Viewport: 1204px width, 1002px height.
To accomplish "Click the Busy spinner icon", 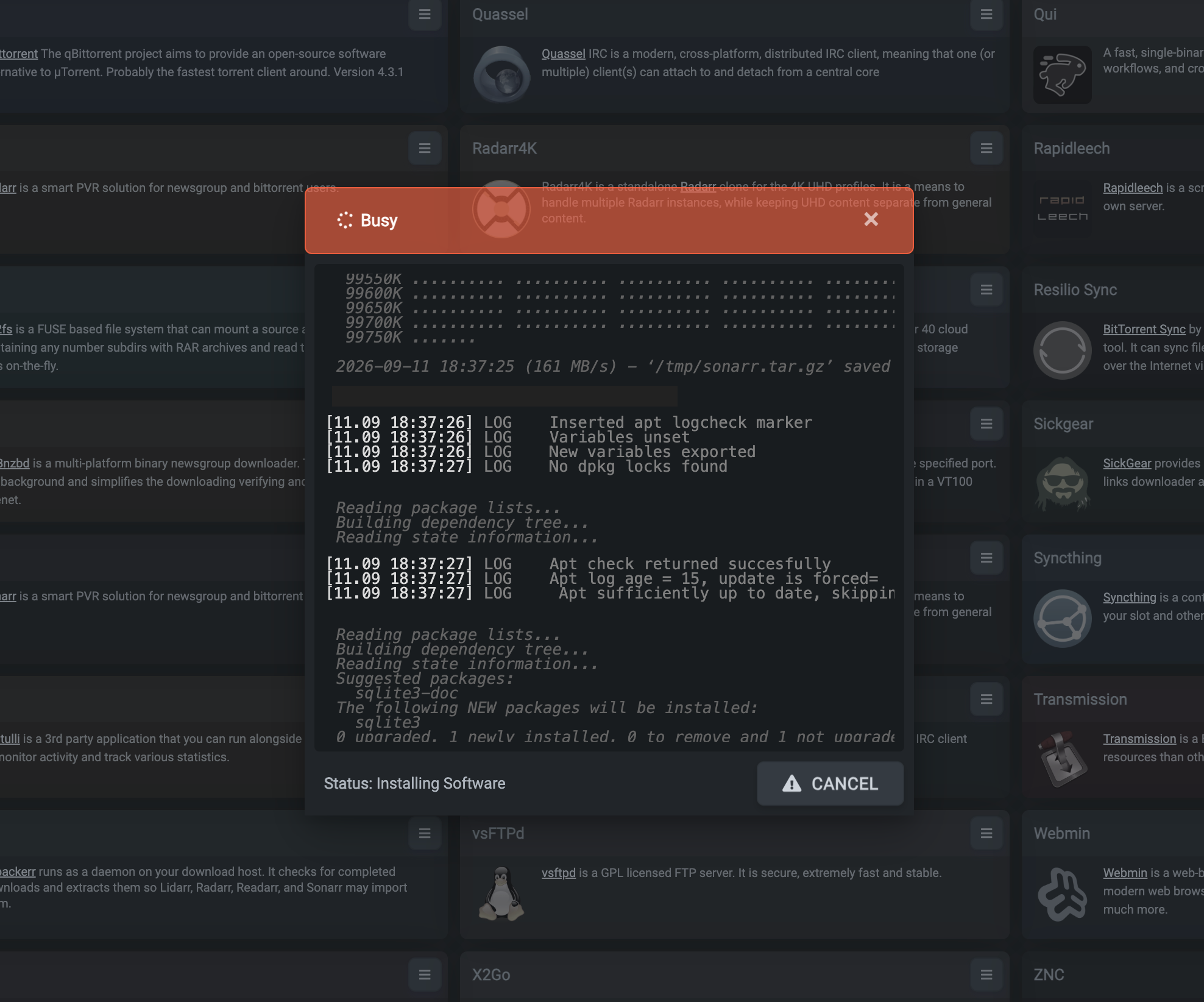I will click(x=345, y=220).
